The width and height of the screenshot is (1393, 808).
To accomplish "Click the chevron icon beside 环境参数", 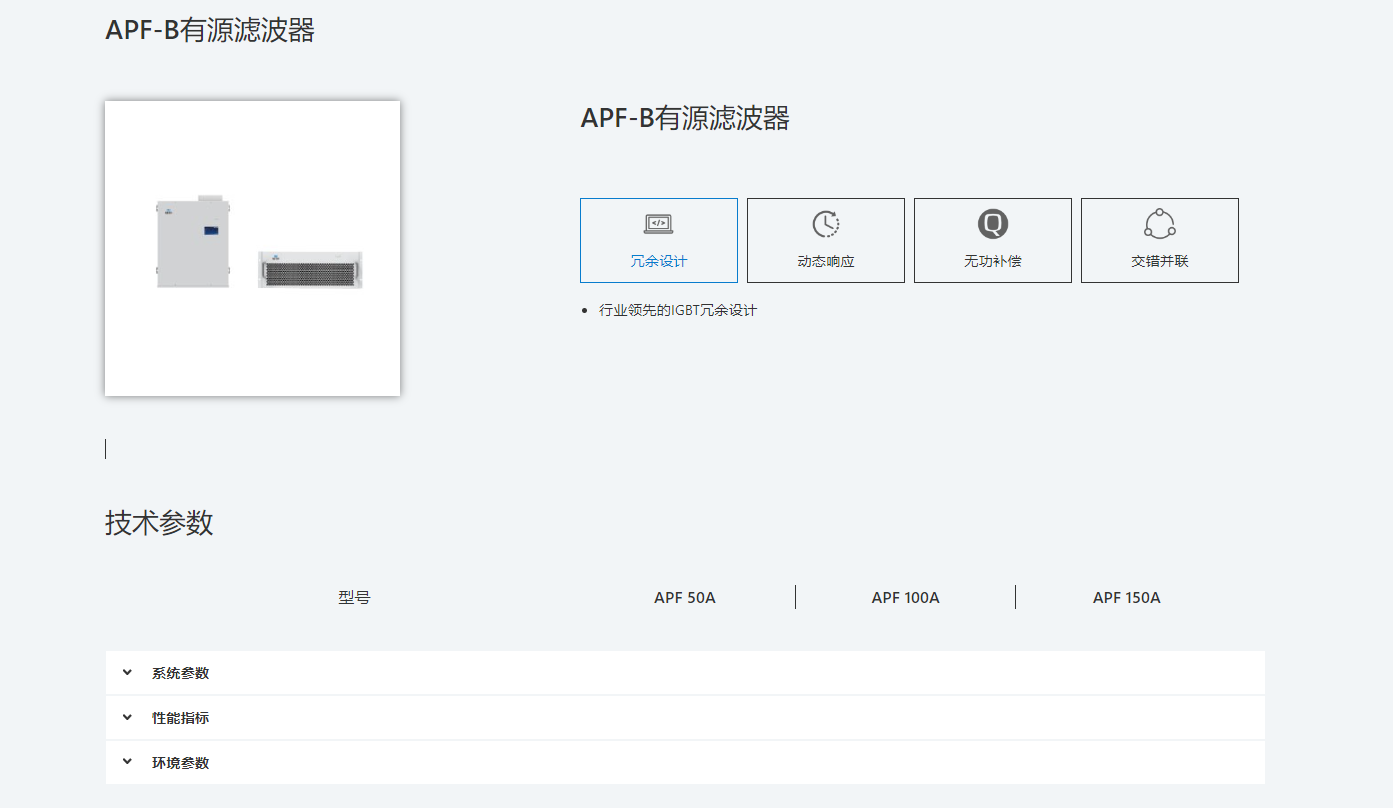I will click(x=126, y=761).
